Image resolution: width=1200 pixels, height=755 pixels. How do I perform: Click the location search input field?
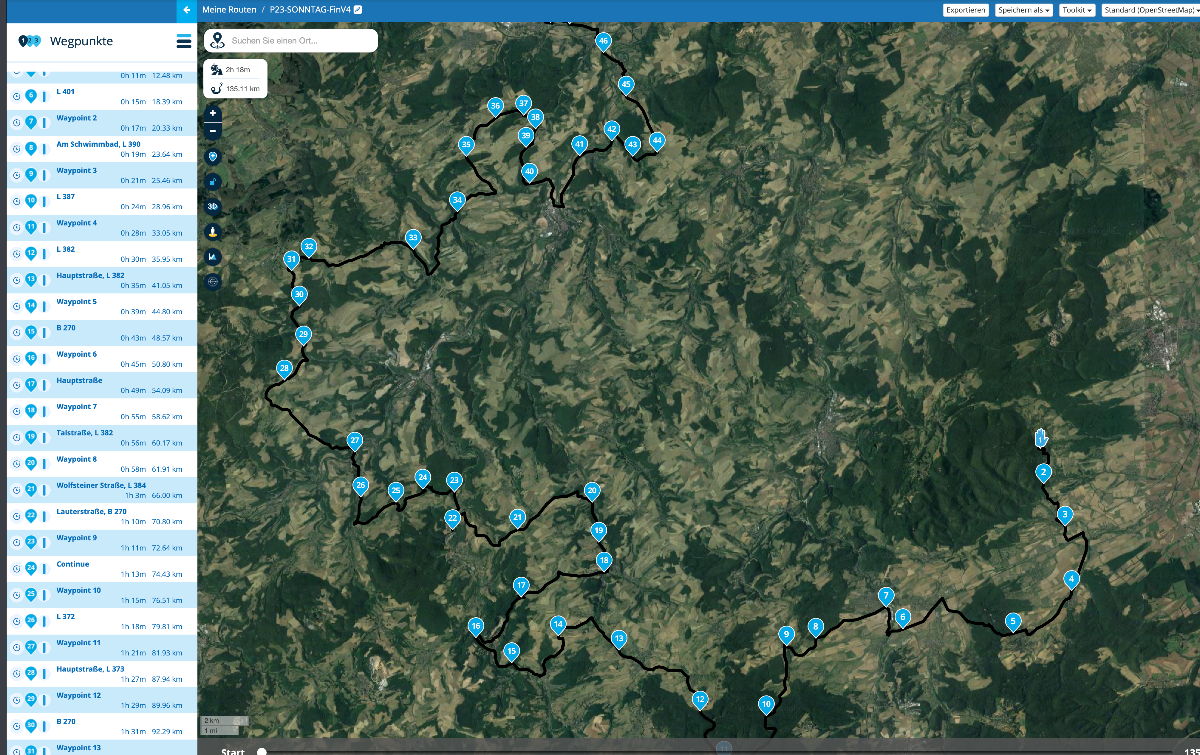(300, 41)
